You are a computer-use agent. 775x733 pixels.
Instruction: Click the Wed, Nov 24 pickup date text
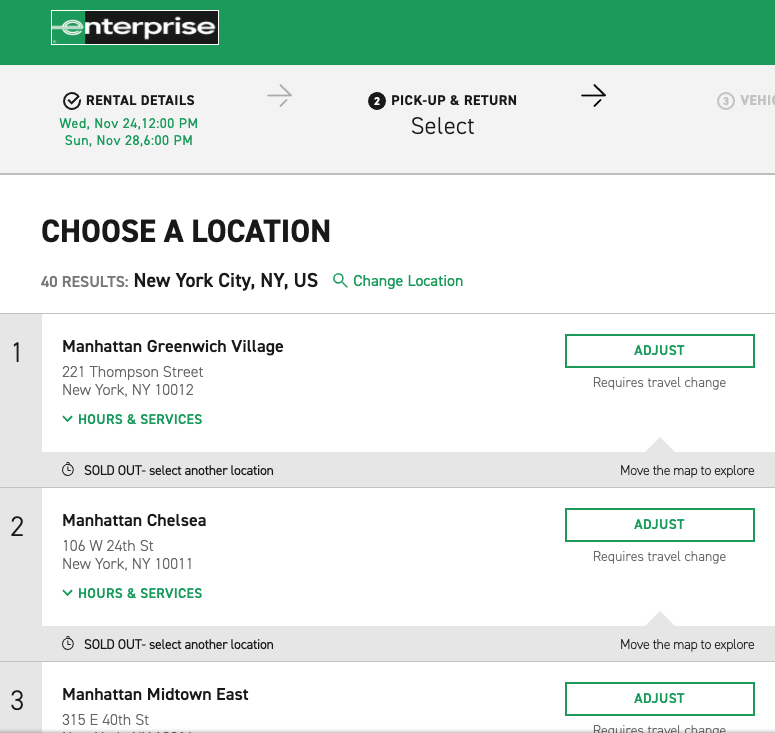coord(128,123)
